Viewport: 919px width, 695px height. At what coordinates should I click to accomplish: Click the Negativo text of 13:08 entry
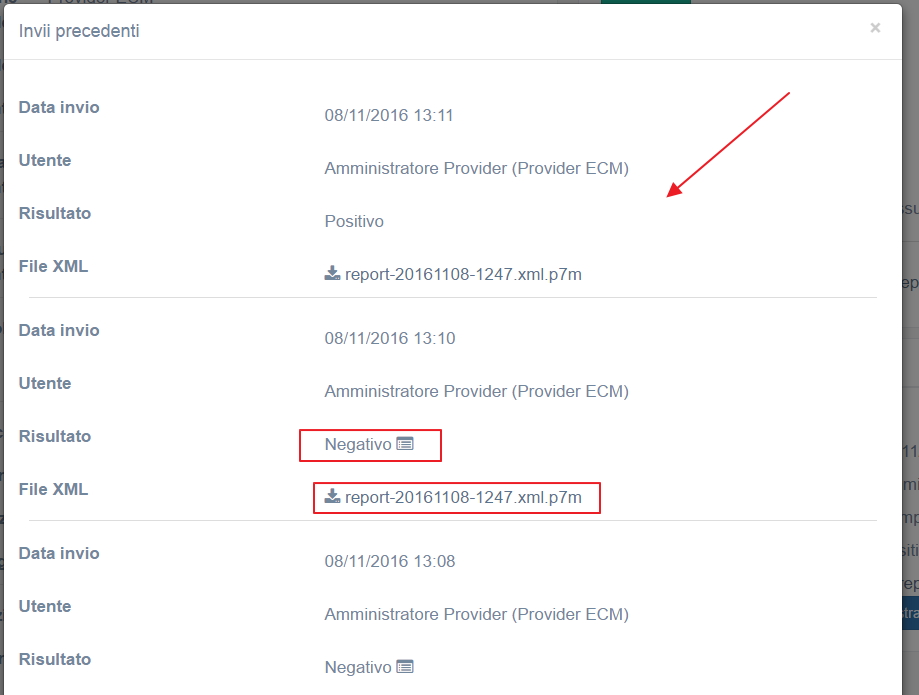coord(358,667)
